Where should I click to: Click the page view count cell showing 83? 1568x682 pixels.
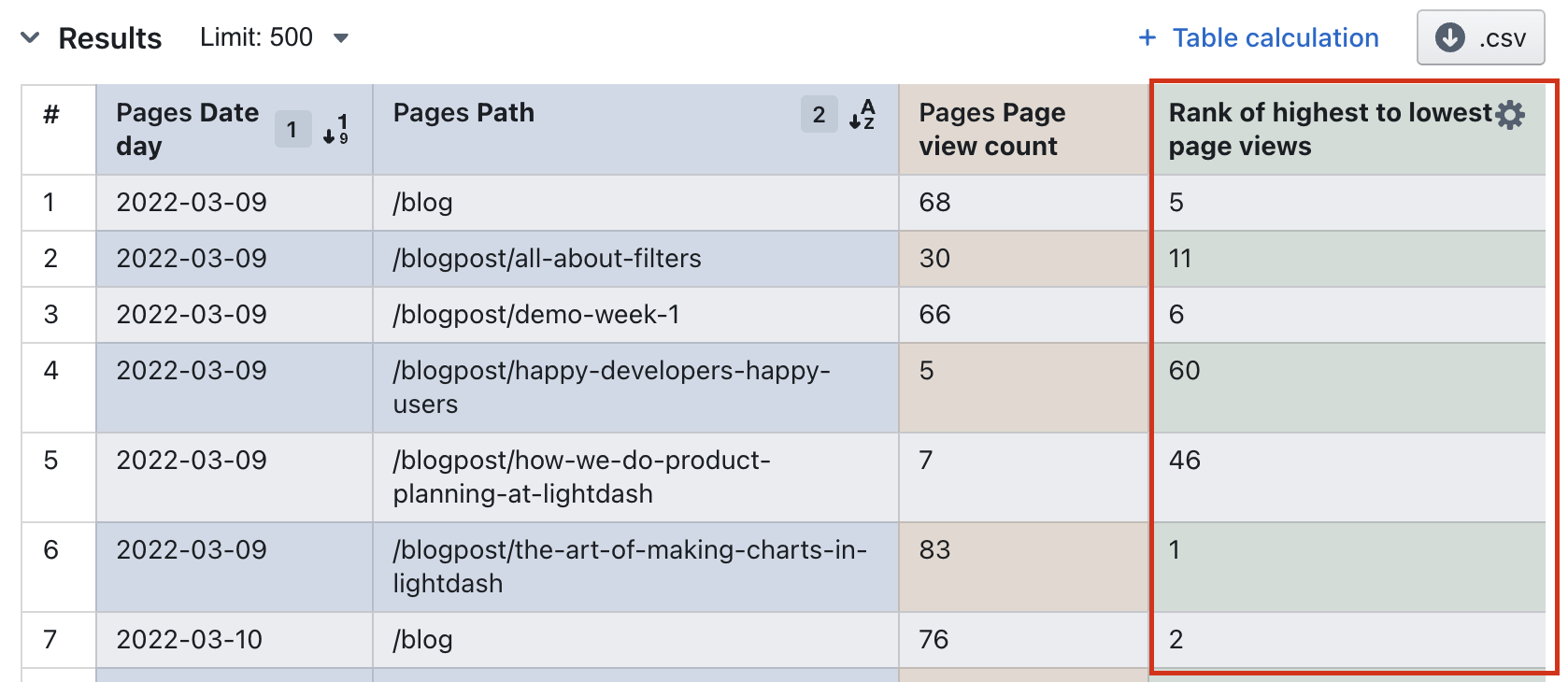coord(934,550)
